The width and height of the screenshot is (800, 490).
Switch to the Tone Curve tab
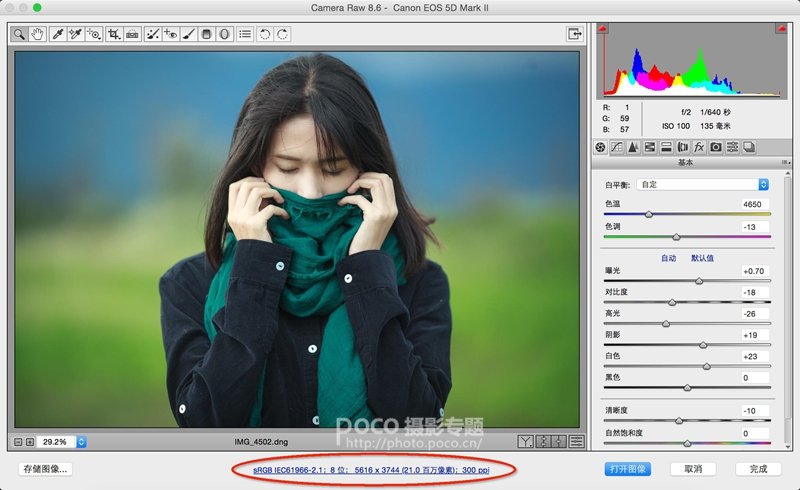tap(616, 147)
